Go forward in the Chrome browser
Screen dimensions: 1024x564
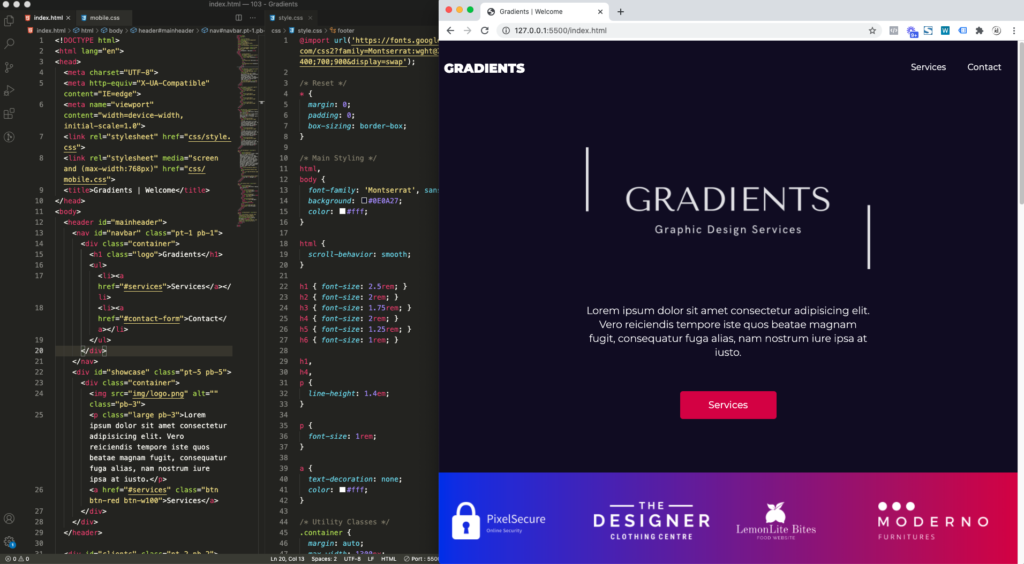click(x=468, y=31)
